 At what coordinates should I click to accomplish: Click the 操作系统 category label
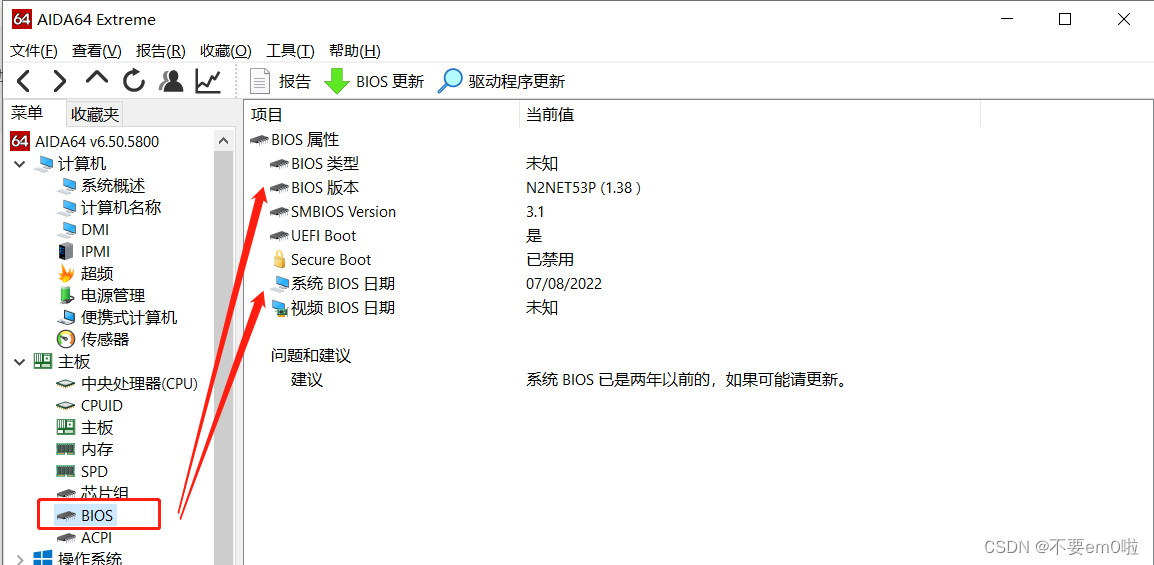click(91, 559)
